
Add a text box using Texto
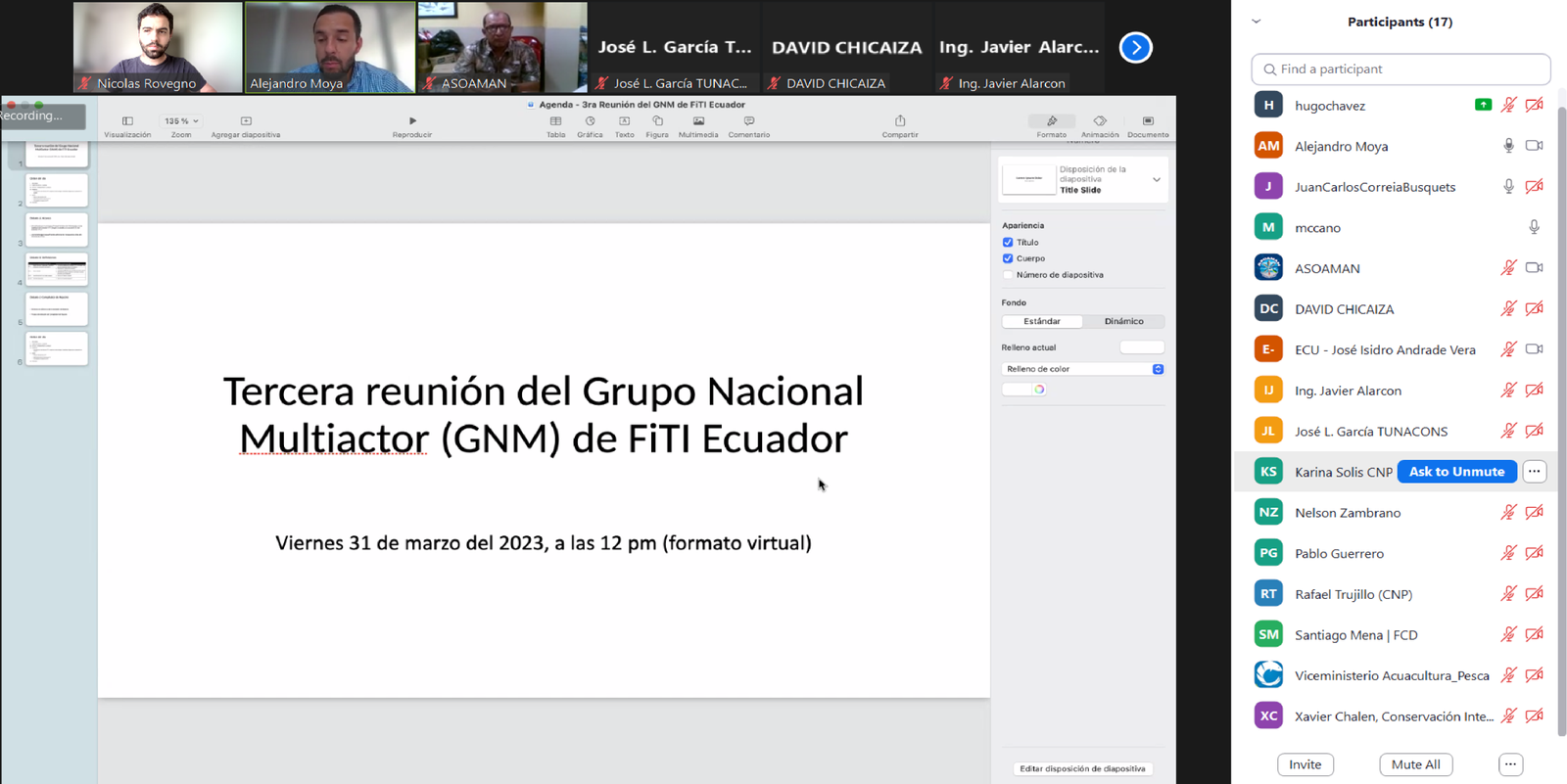[x=624, y=121]
